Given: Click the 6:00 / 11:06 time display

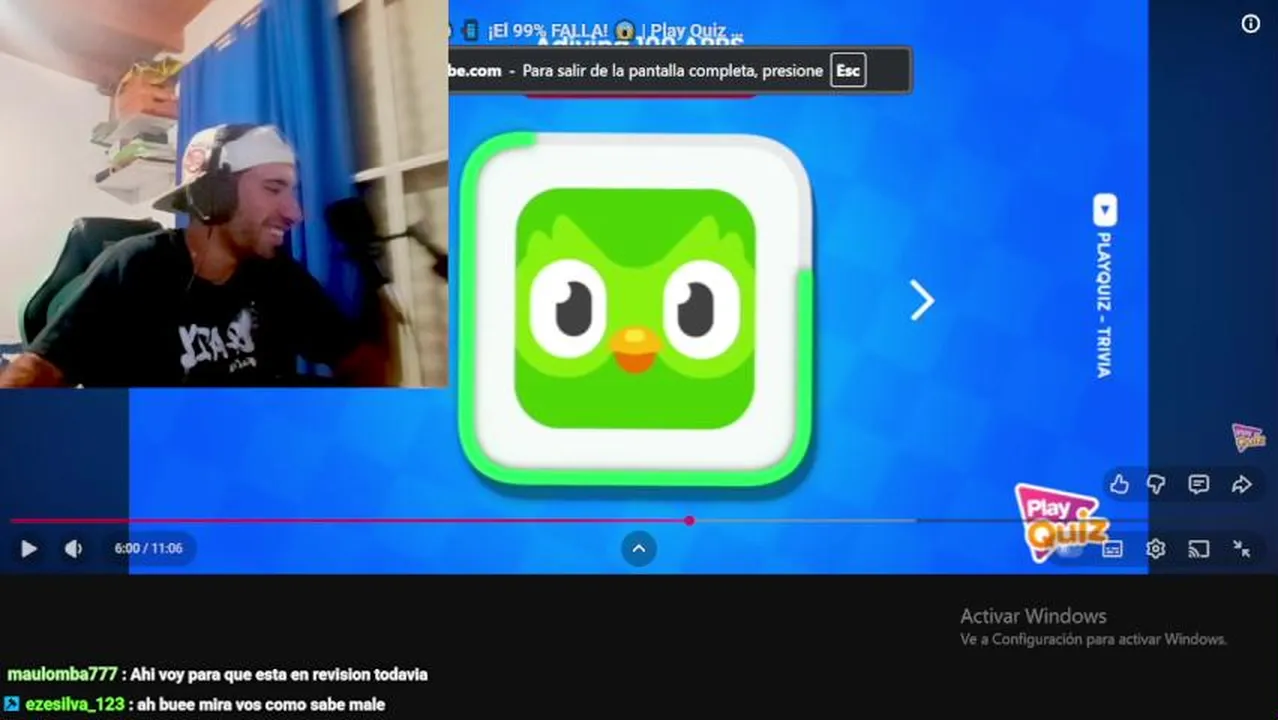Looking at the screenshot, I should coord(148,548).
